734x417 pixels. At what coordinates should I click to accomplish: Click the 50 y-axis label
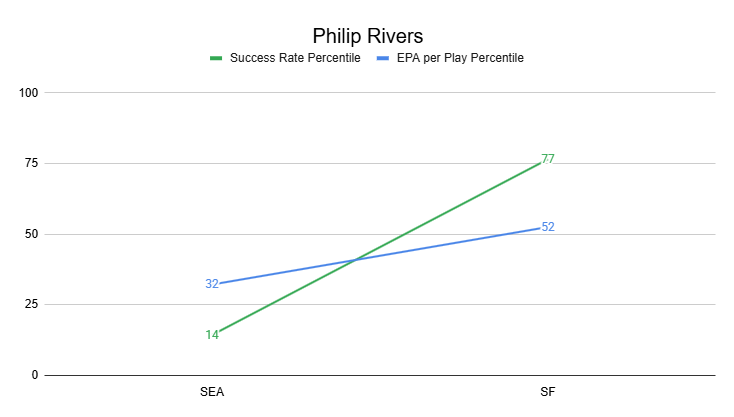coord(31,234)
